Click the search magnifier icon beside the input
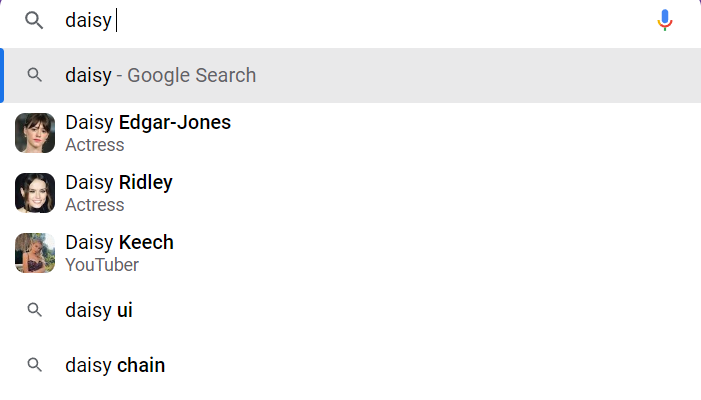 tap(35, 20)
